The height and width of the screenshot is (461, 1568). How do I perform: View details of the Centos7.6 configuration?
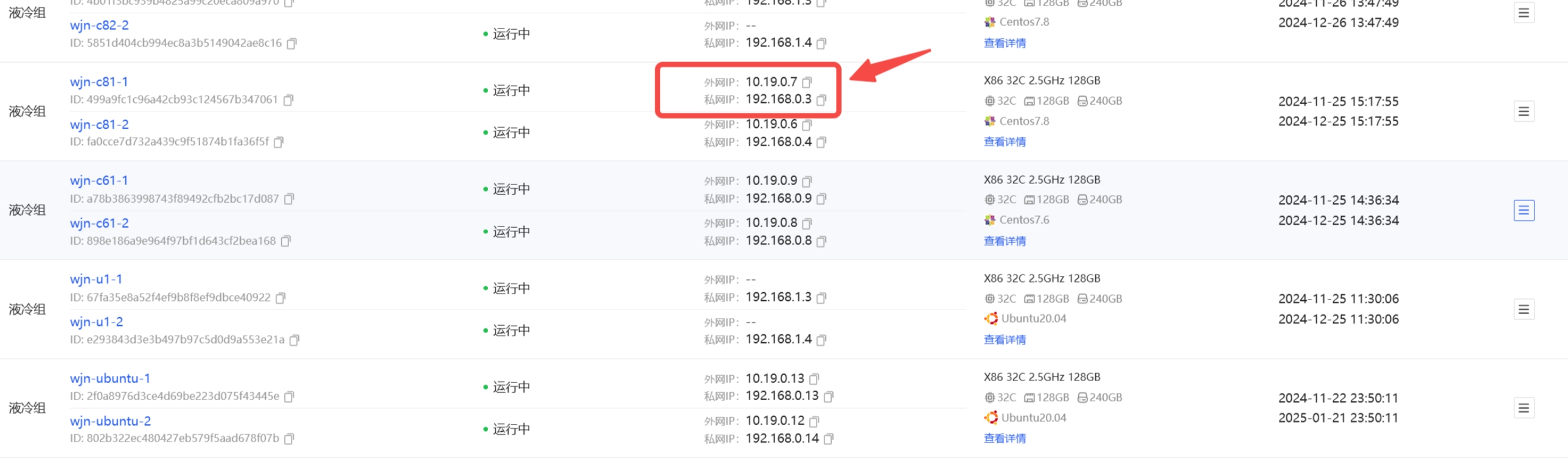[1005, 241]
